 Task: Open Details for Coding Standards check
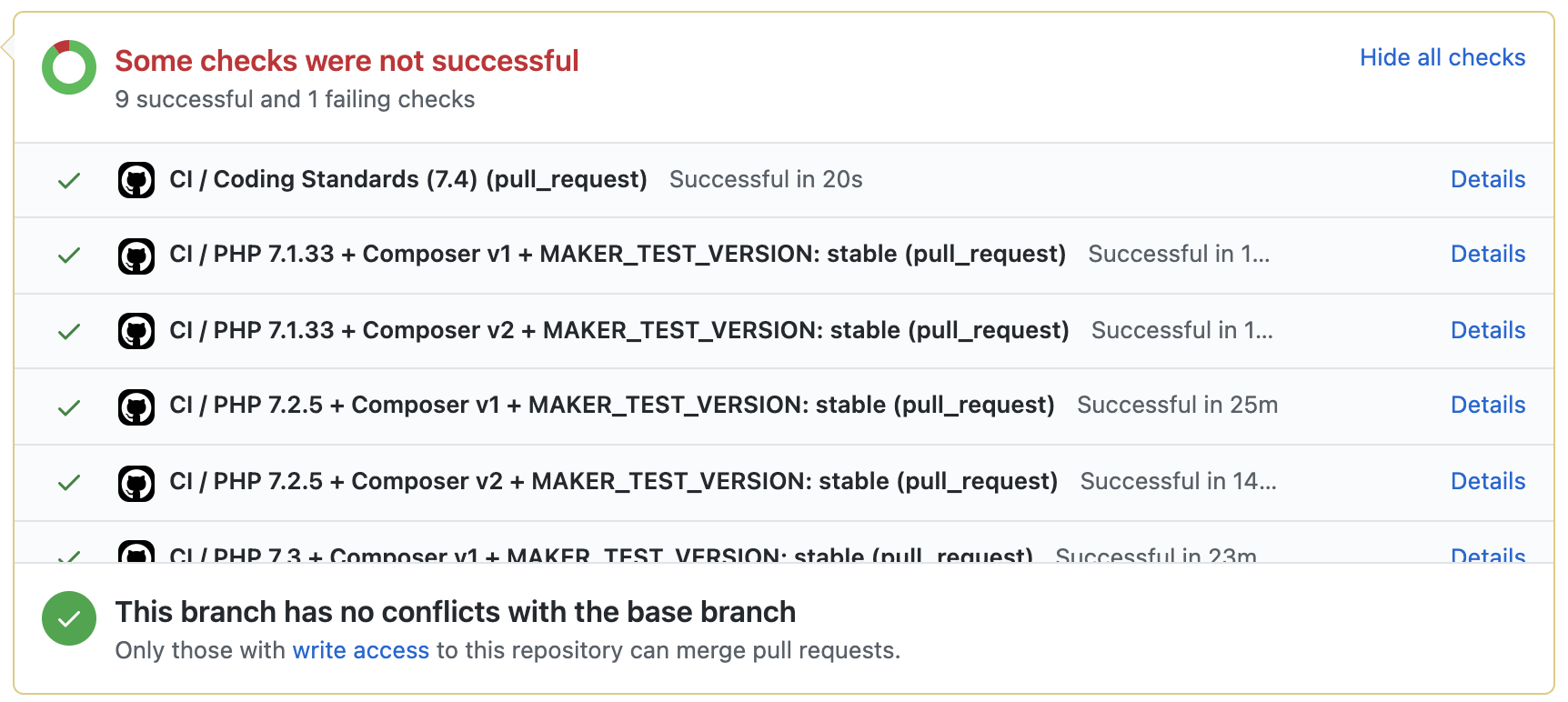click(x=1487, y=179)
